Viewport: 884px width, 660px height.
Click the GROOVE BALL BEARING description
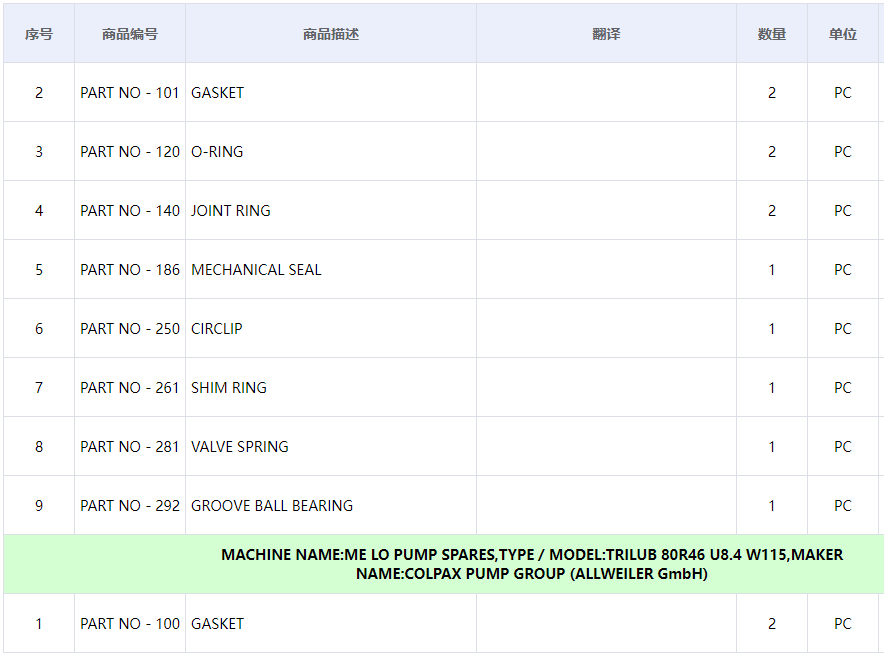(272, 506)
